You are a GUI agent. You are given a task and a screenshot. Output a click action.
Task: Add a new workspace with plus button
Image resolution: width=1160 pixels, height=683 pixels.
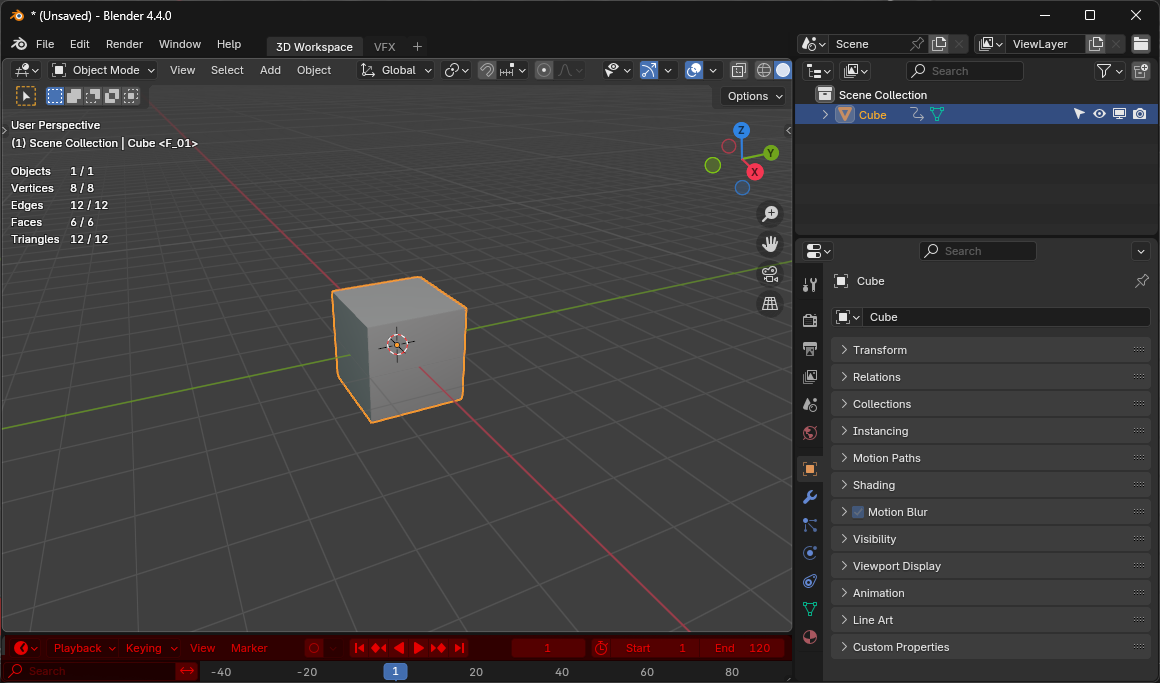coord(417,47)
